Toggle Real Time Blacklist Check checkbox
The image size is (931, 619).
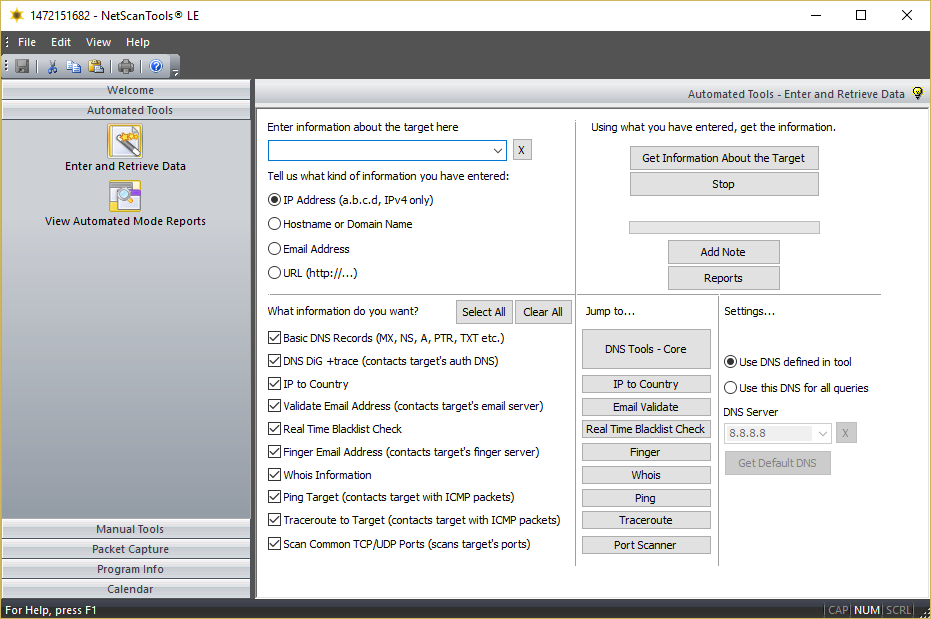coord(274,429)
